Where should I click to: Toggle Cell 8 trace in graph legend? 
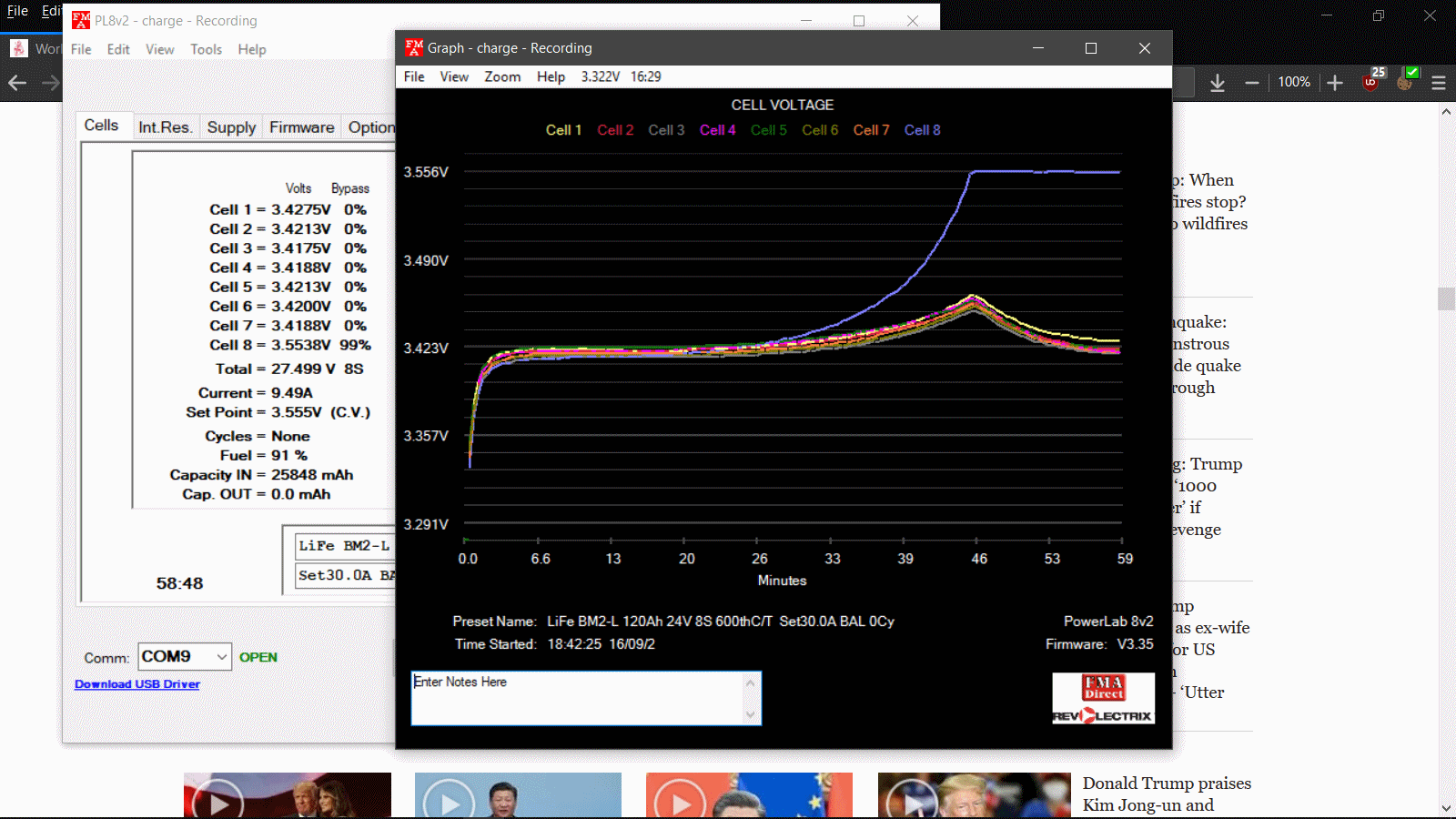(922, 130)
